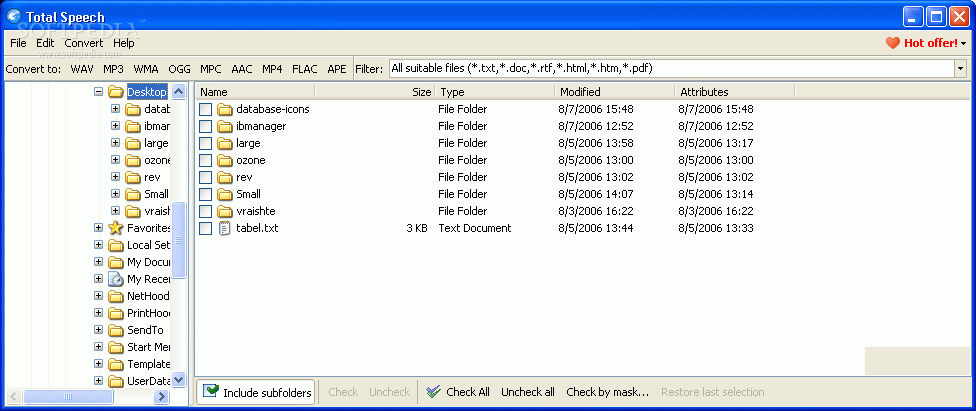Tick the checkbox for large folder
Viewport: 976px width, 411px height.
coord(205,143)
